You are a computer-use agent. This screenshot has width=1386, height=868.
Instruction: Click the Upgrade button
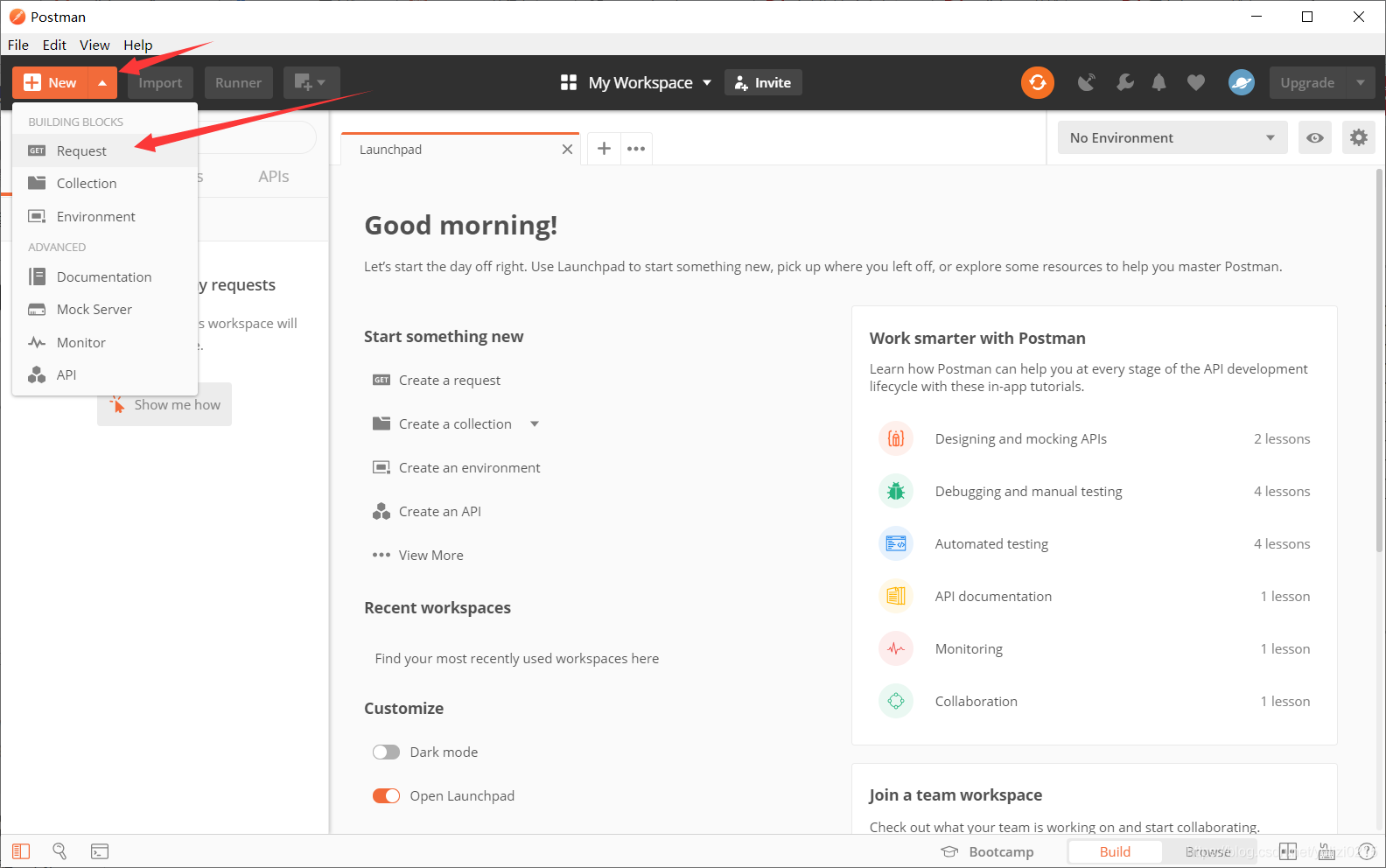point(1307,82)
